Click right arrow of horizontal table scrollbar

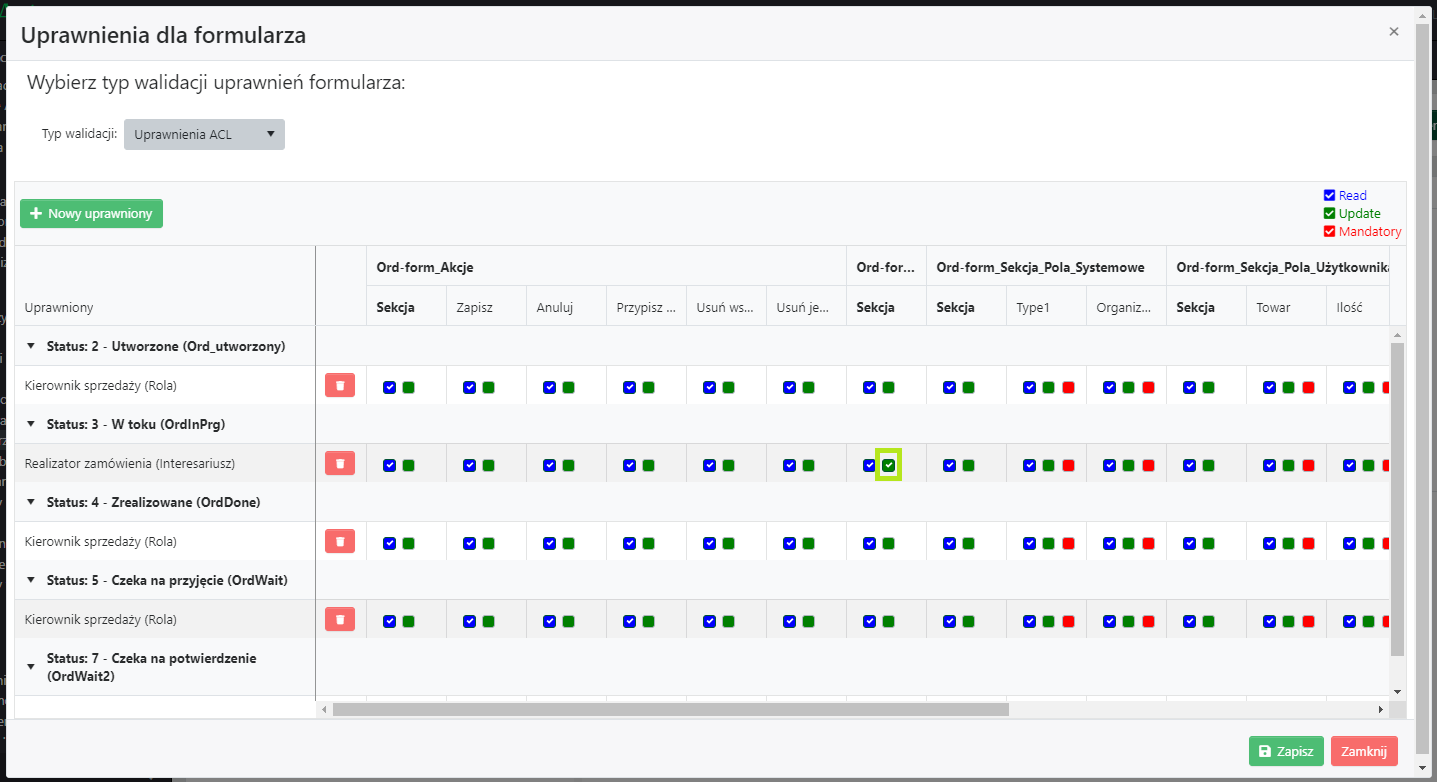1381,709
